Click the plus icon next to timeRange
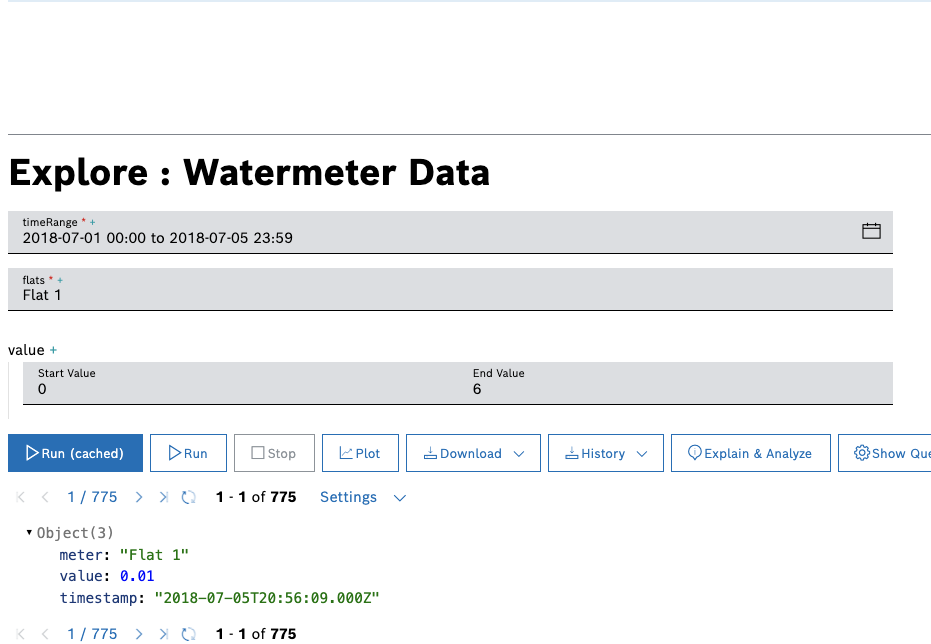This screenshot has width=931, height=644. point(92,222)
